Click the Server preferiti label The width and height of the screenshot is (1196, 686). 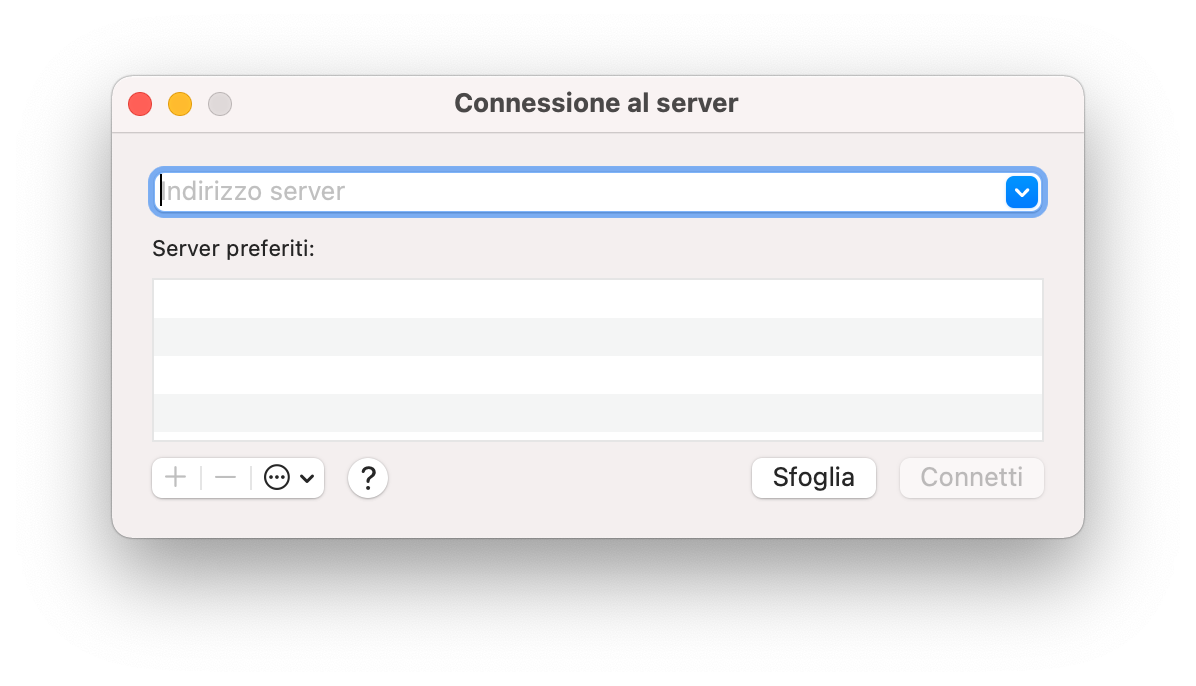(x=233, y=248)
